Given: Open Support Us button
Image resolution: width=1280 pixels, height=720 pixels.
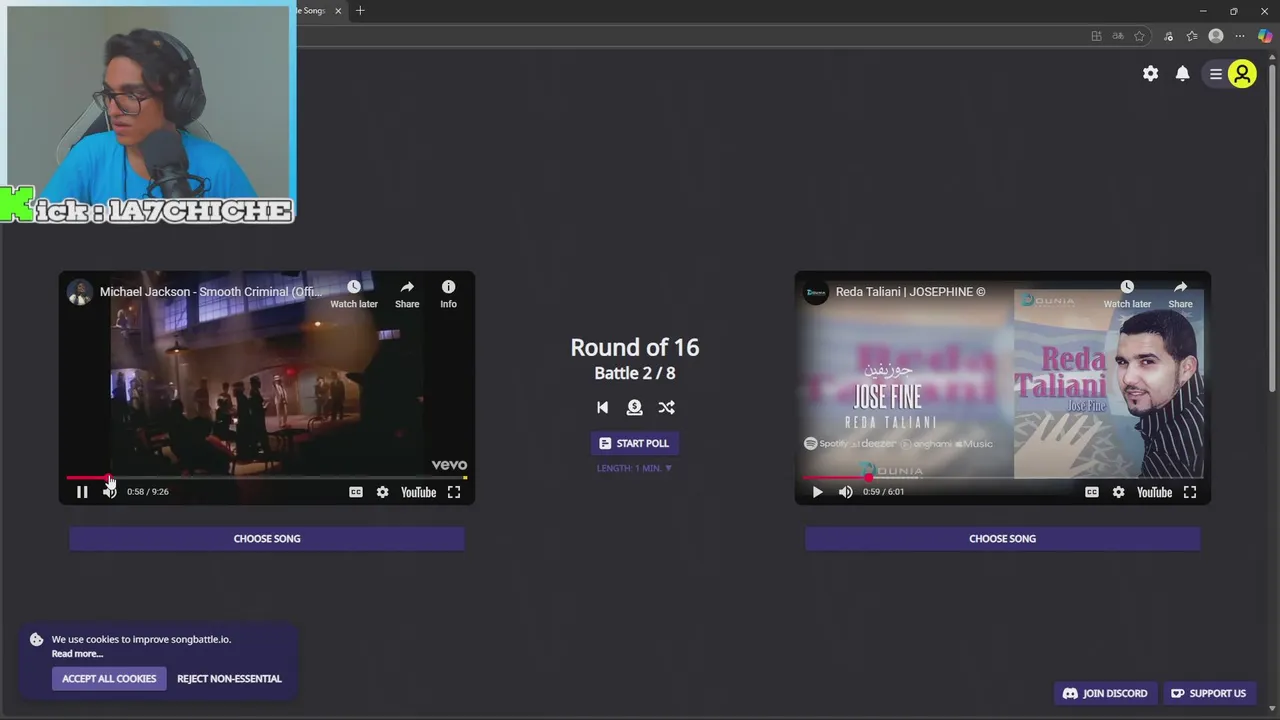Looking at the screenshot, I should [x=1208, y=693].
